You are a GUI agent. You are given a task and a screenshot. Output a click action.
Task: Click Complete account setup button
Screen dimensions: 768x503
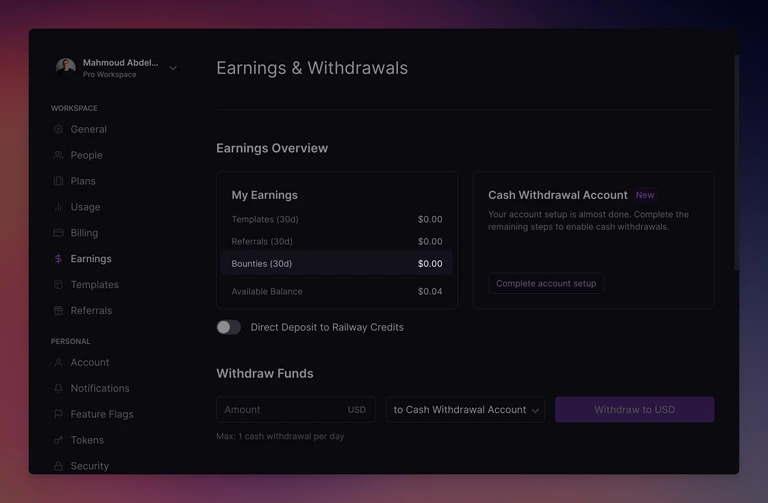[x=546, y=284]
